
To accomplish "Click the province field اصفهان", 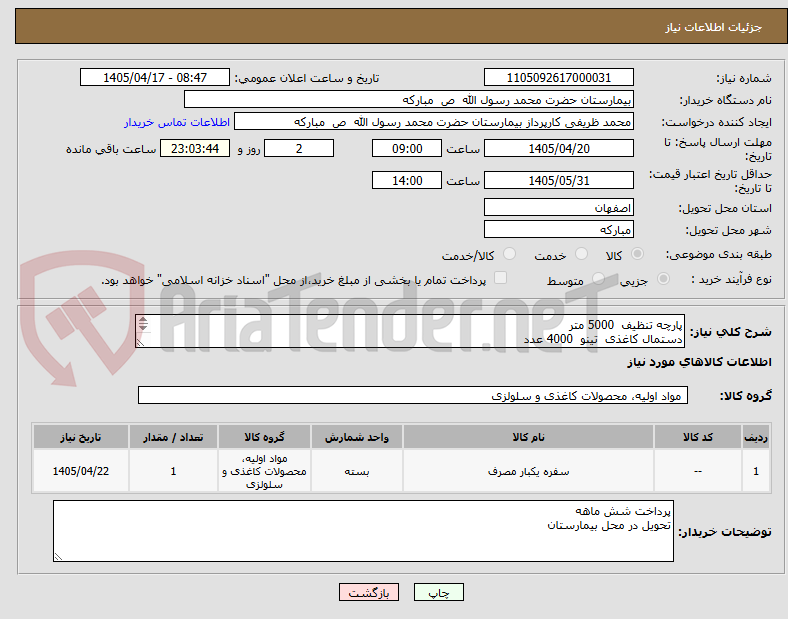I will click(558, 208).
